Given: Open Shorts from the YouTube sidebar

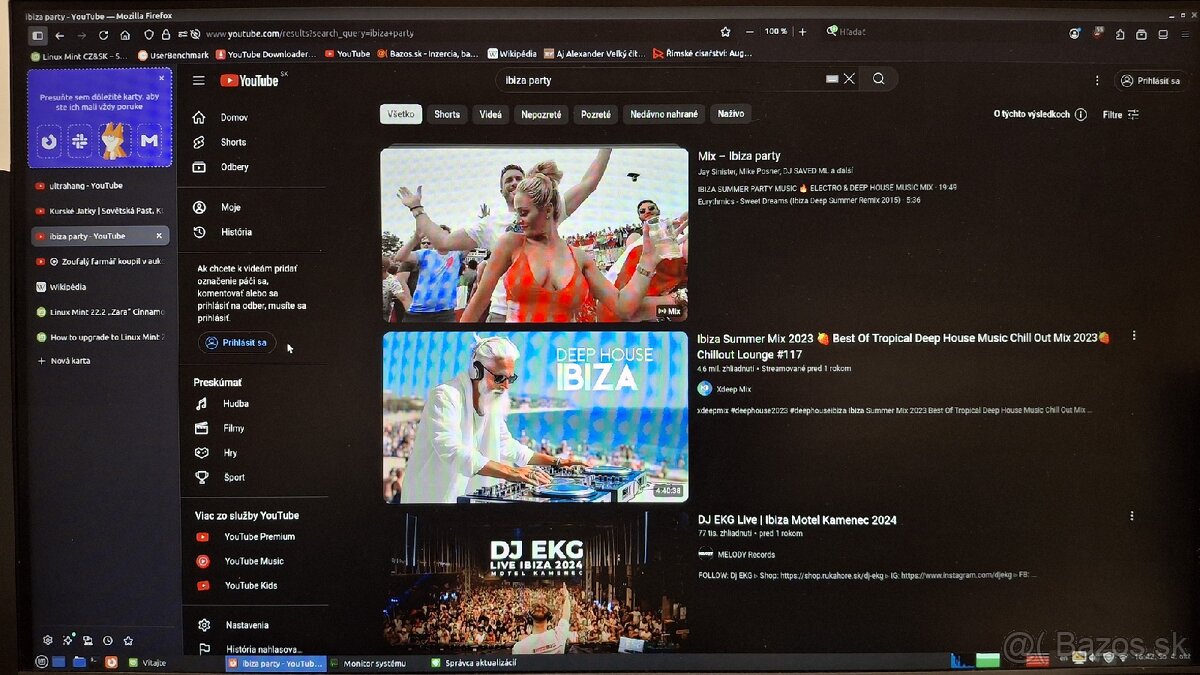Looking at the screenshot, I should click(232, 142).
